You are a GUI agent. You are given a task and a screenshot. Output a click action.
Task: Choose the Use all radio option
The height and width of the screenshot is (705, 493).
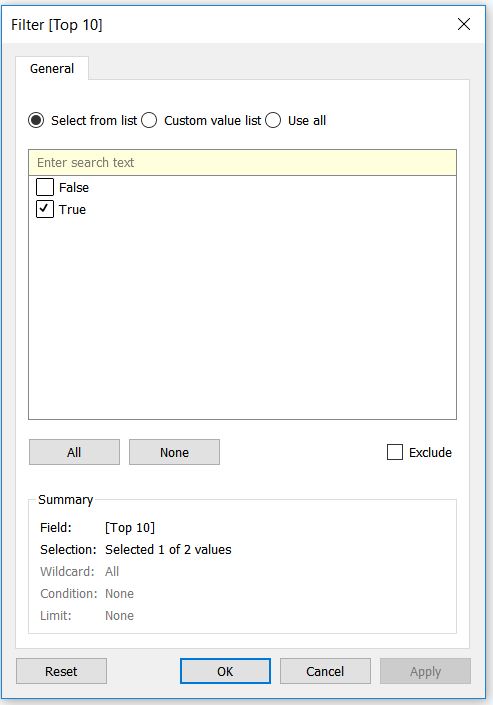coord(273,120)
